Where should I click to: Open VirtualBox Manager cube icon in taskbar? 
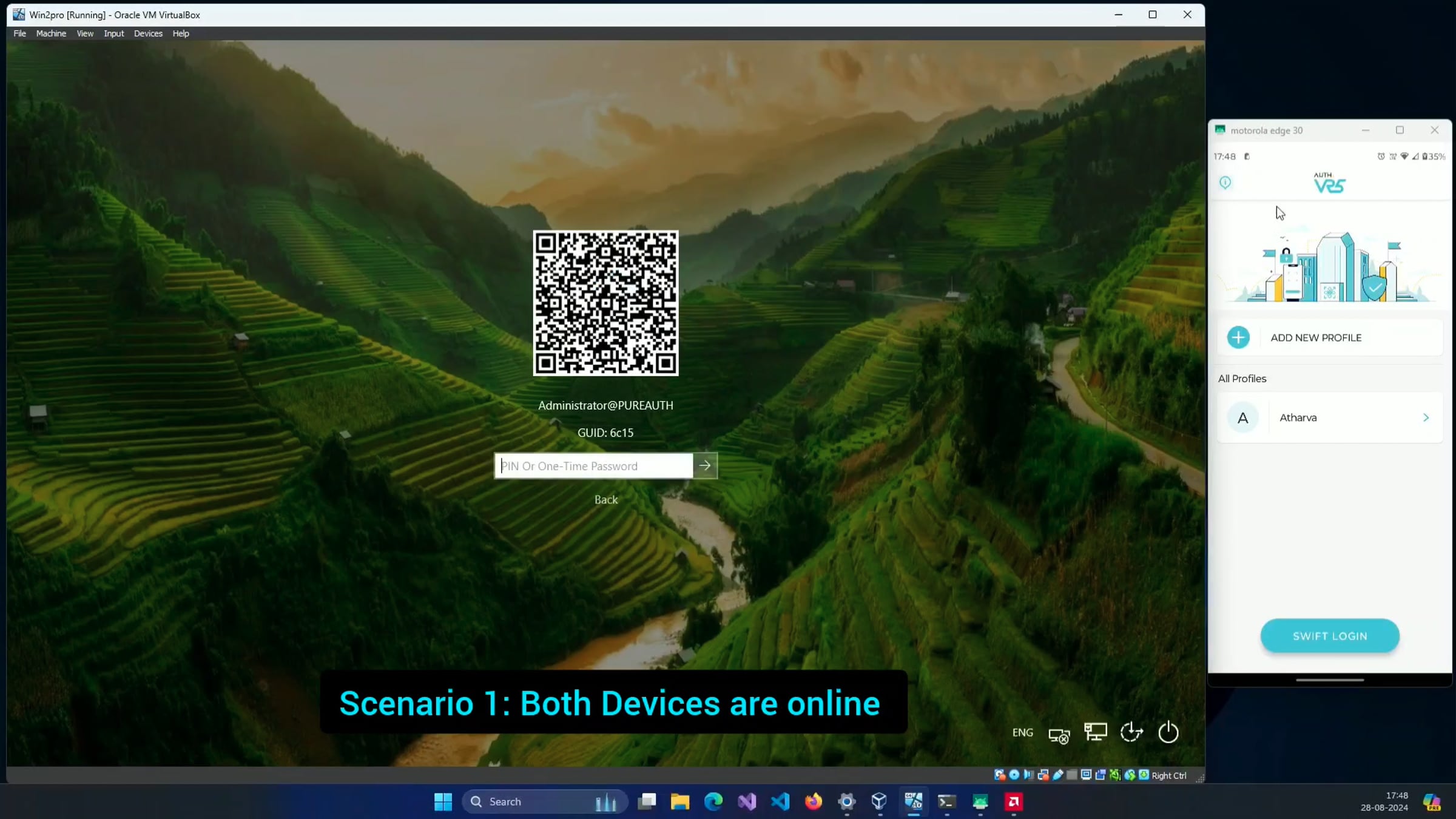coord(879,801)
